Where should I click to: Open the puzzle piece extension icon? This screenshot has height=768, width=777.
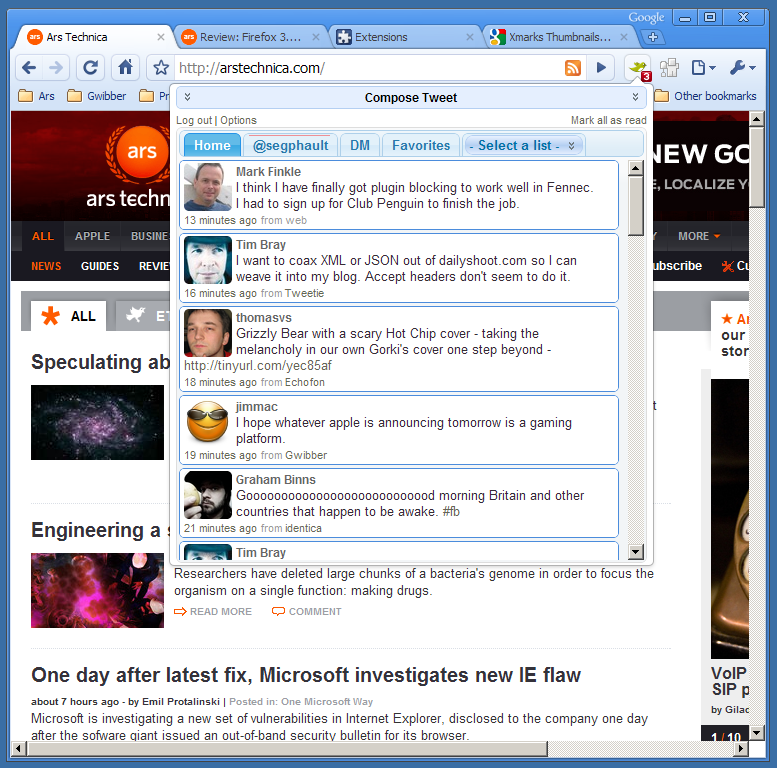coord(669,68)
